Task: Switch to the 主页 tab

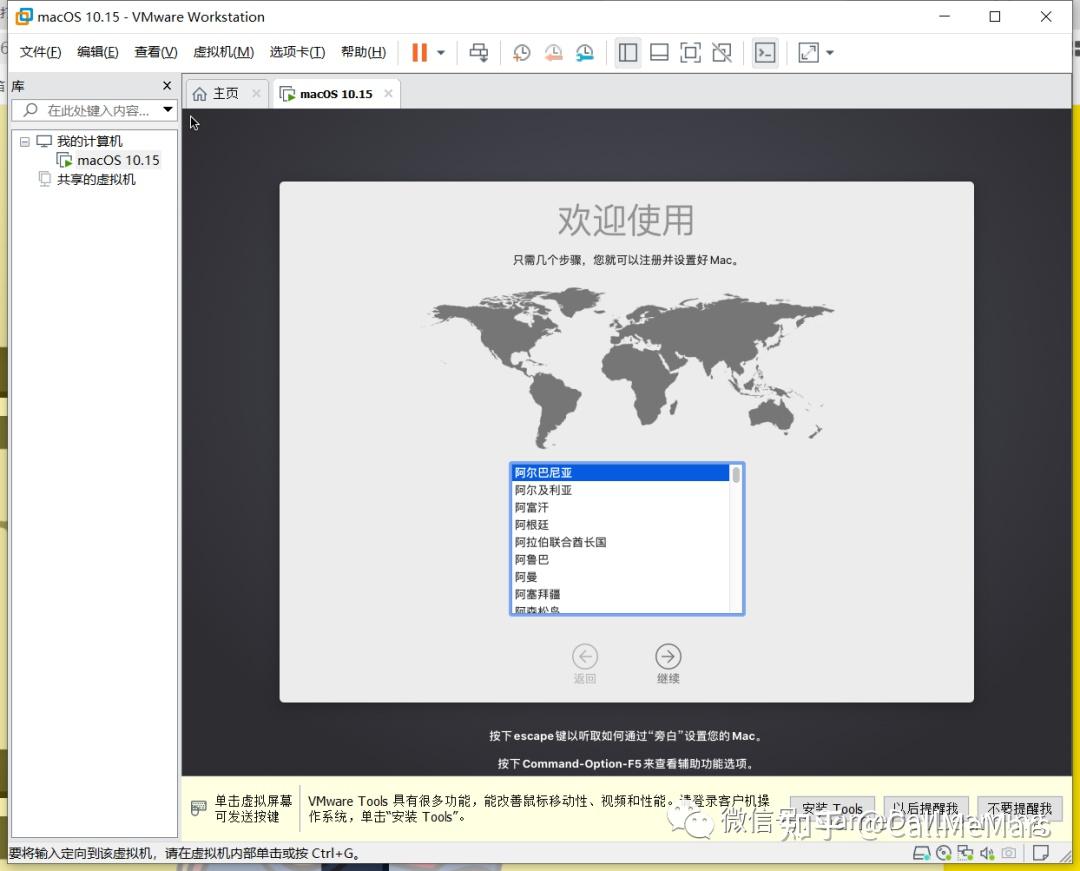Action: tap(225, 94)
